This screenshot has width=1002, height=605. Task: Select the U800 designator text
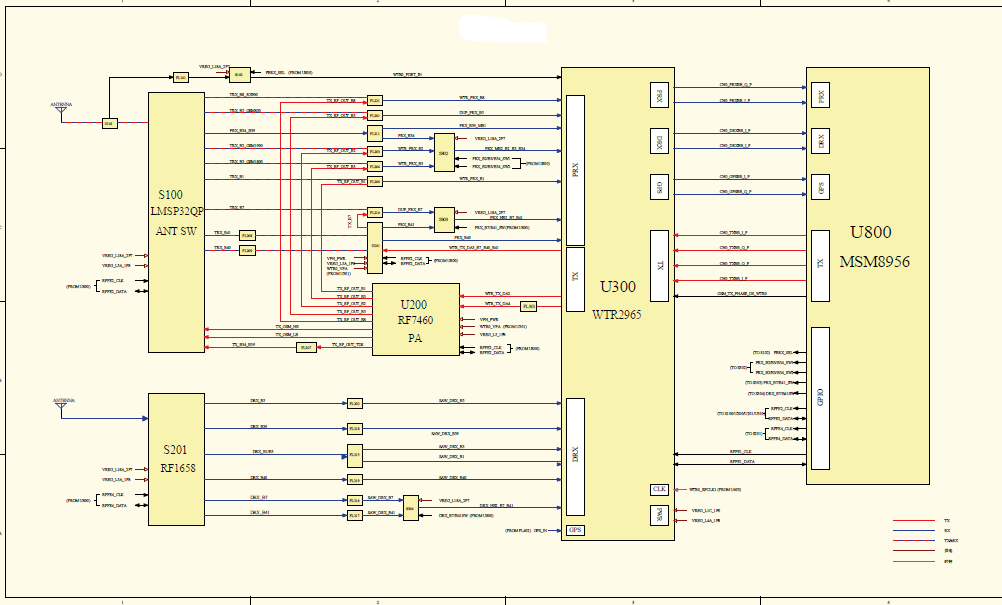pyautogui.click(x=870, y=233)
